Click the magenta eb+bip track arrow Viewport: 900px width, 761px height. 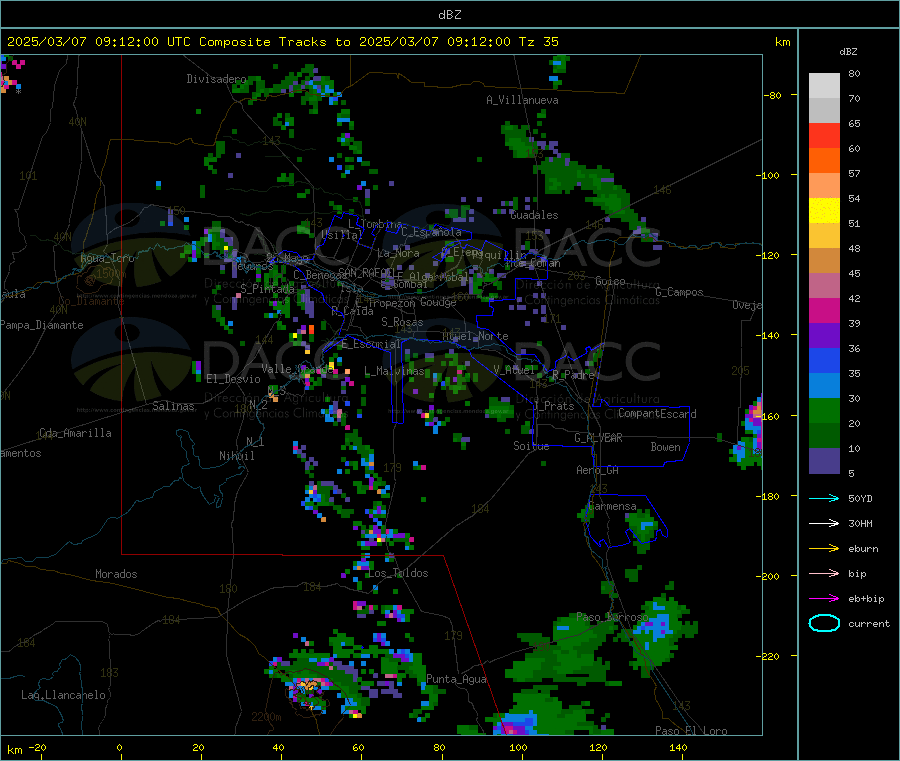pos(824,599)
